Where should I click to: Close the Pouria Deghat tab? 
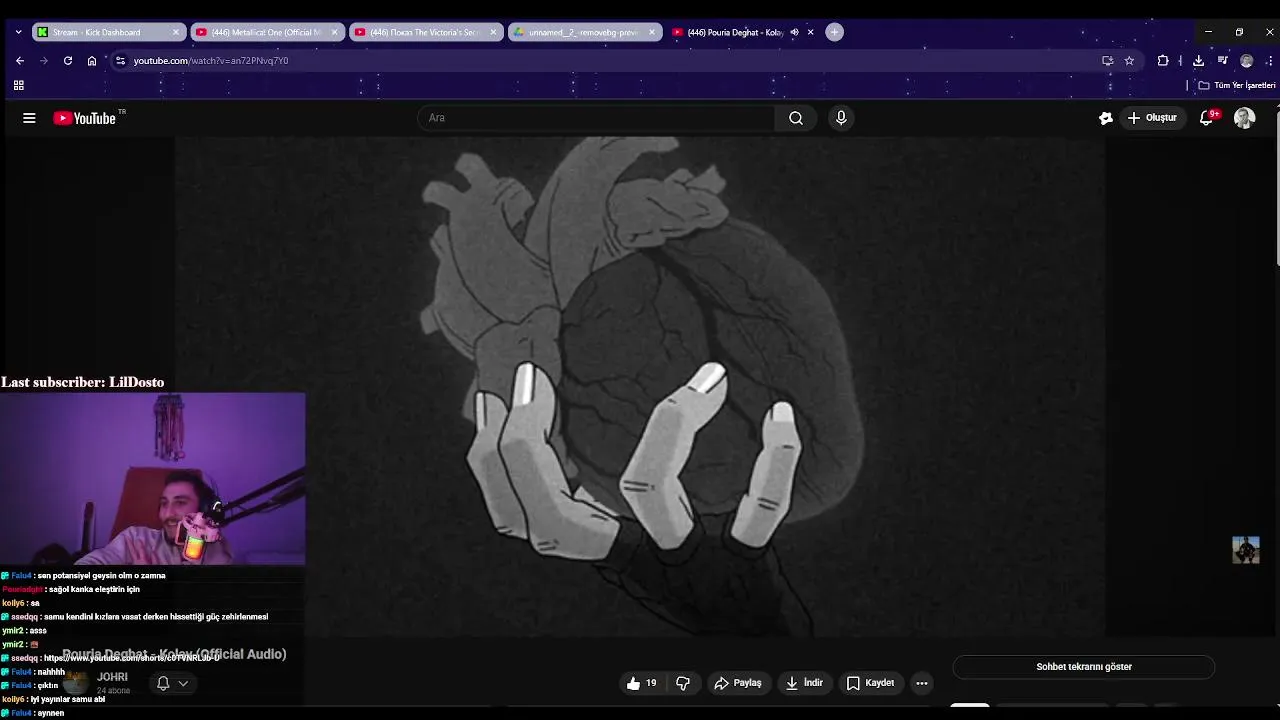[810, 32]
